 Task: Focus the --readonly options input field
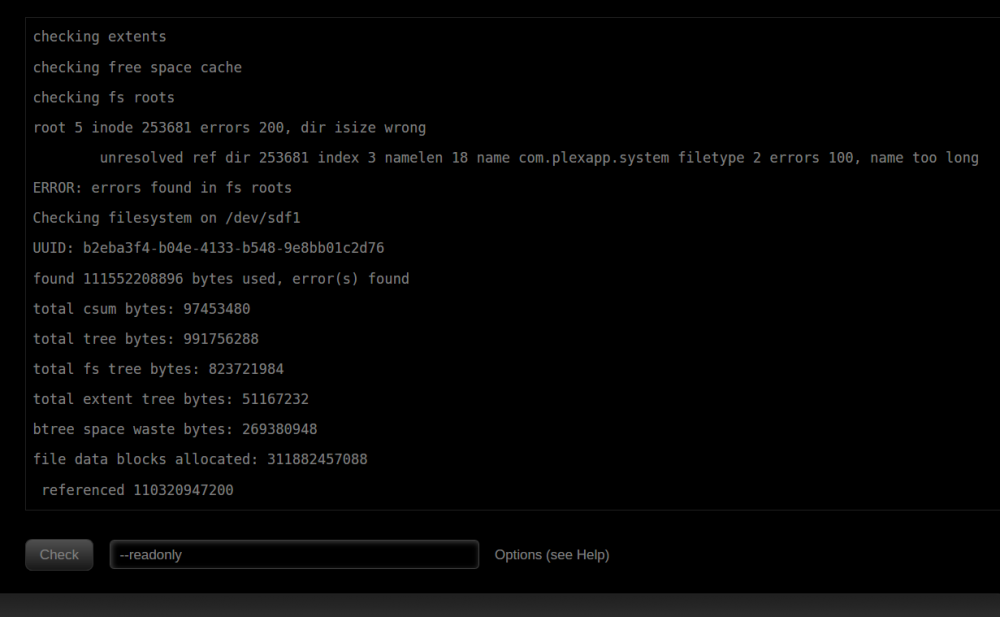(294, 554)
